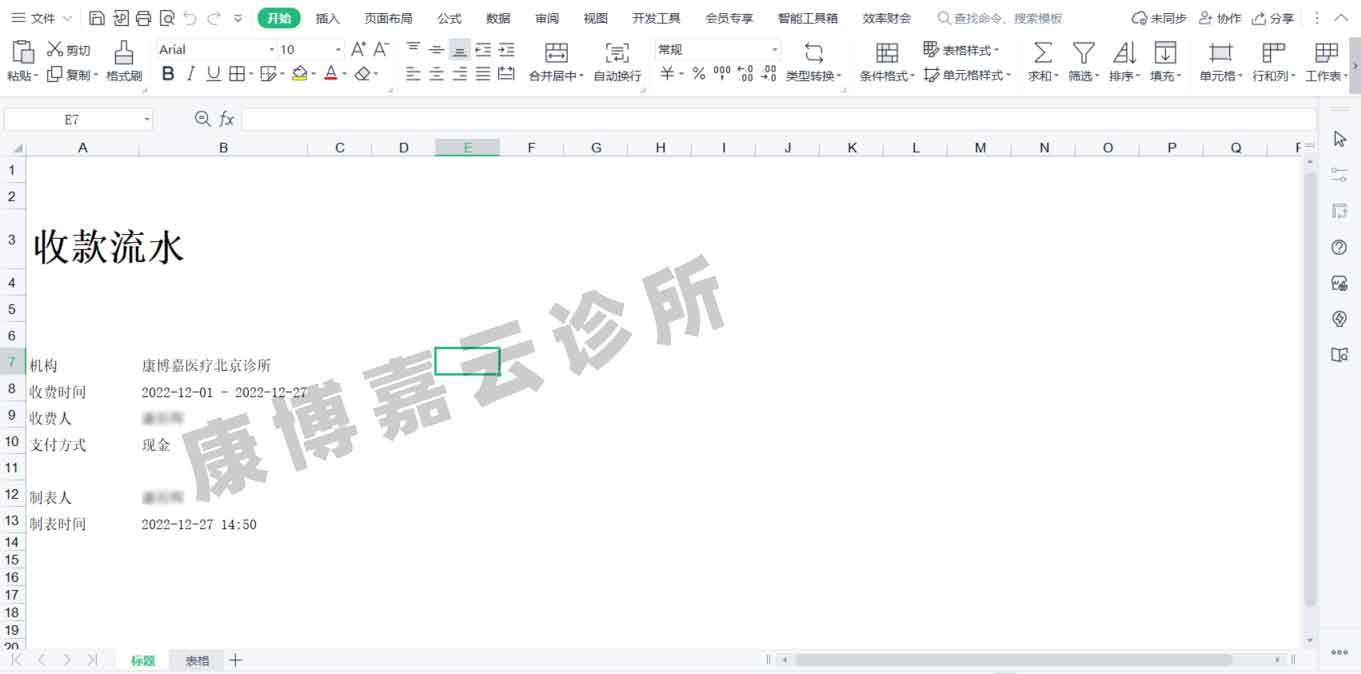Click the print icon in quick access toolbar
The image size is (1361, 674).
point(143,18)
